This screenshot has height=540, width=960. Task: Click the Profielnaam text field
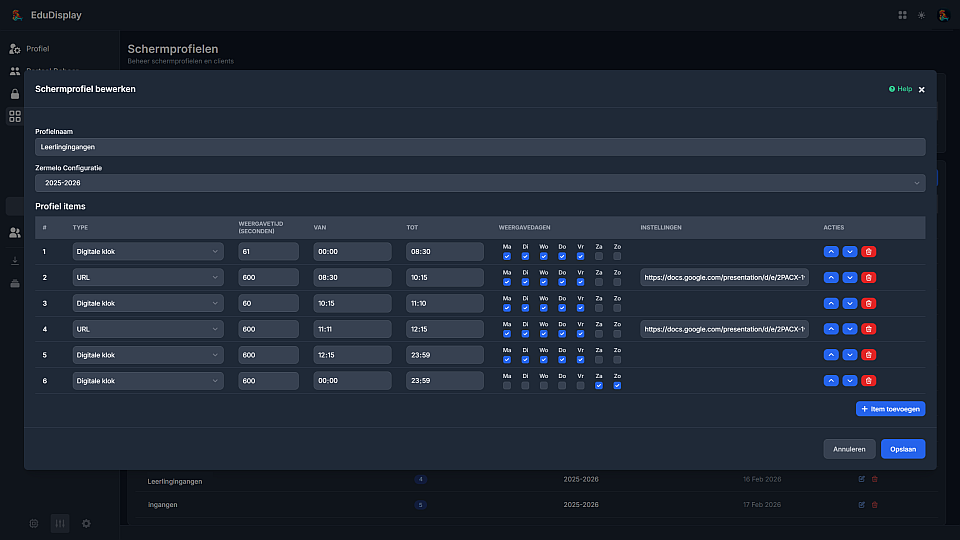tap(480, 147)
